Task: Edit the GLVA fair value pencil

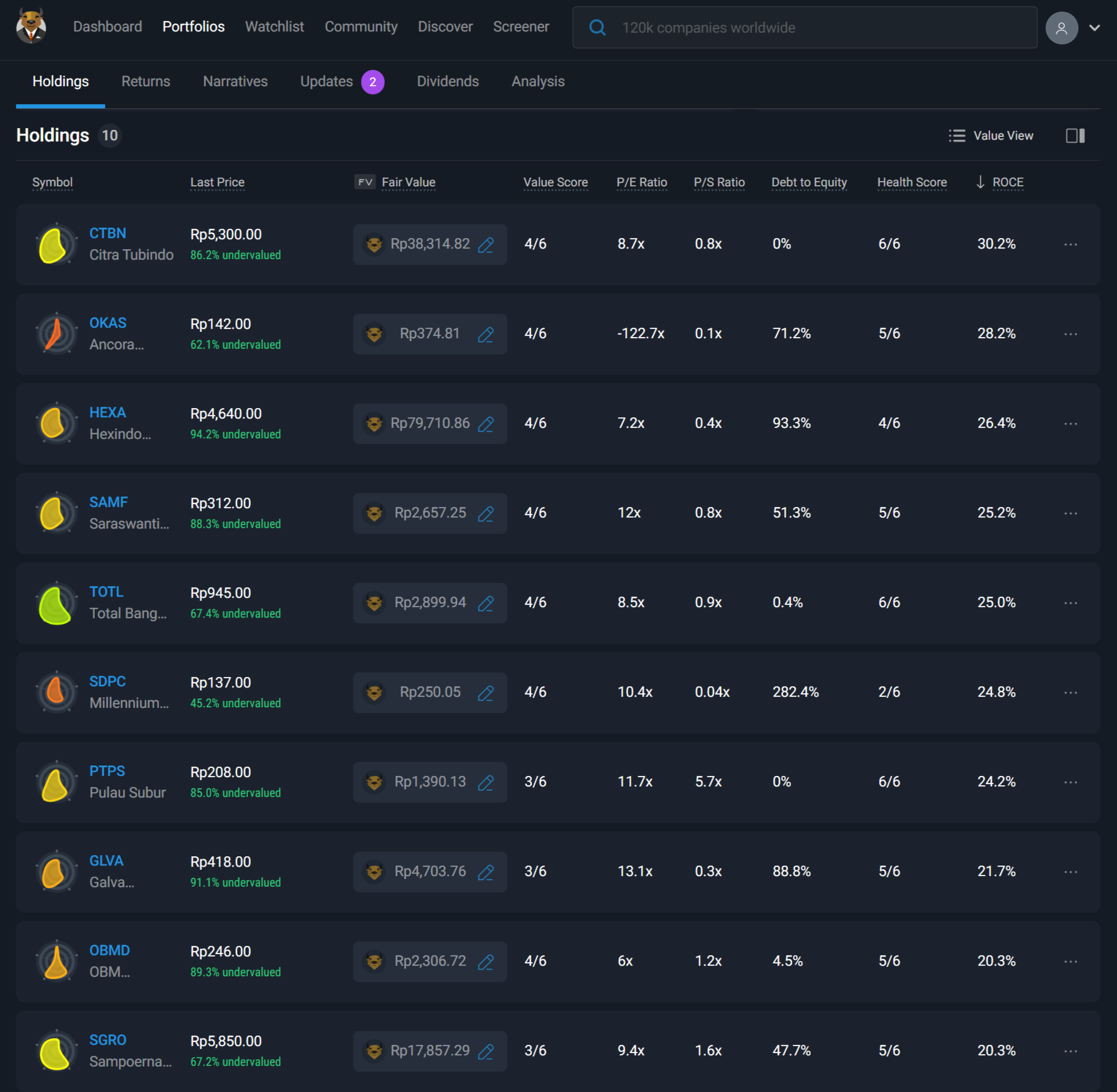Action: click(x=486, y=872)
